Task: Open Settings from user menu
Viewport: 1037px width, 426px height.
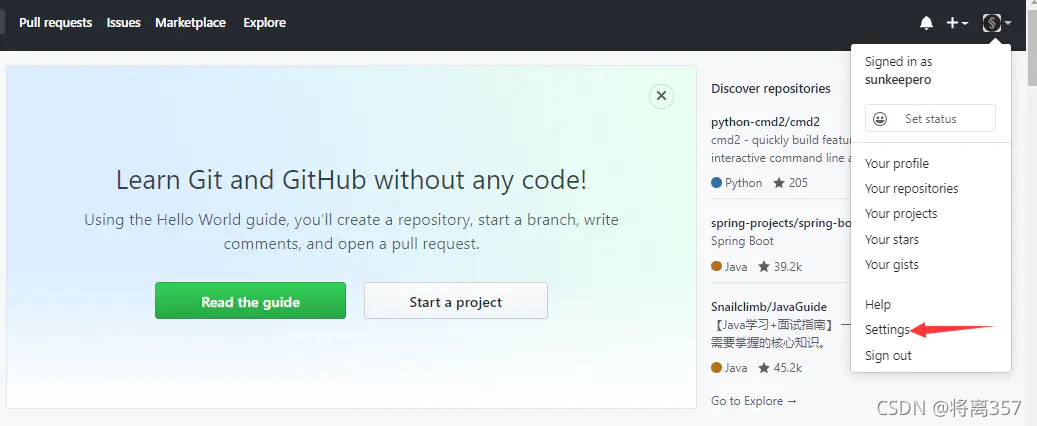Action: point(888,329)
